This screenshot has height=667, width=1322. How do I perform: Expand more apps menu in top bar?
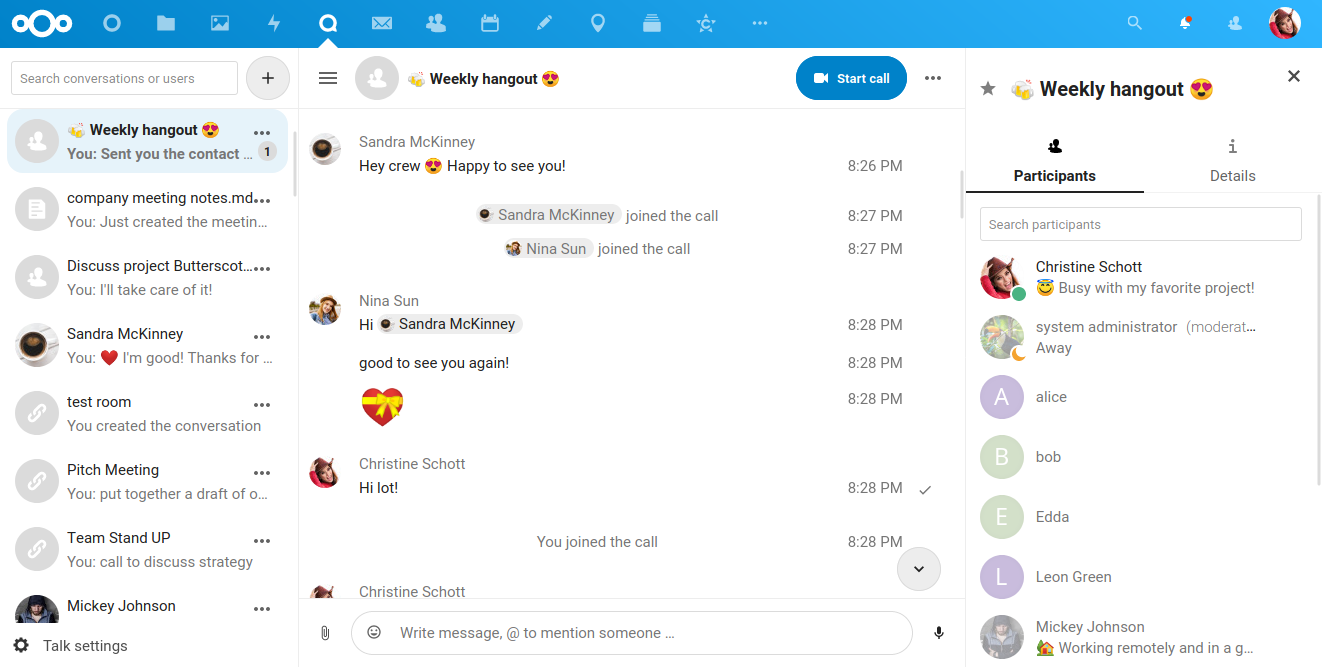tap(760, 23)
